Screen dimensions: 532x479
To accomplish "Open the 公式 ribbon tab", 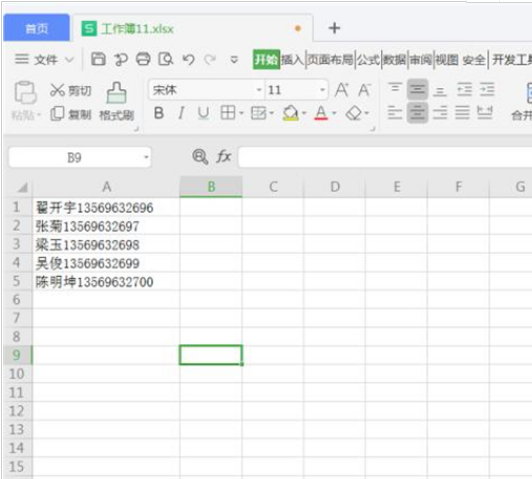I will pos(368,60).
